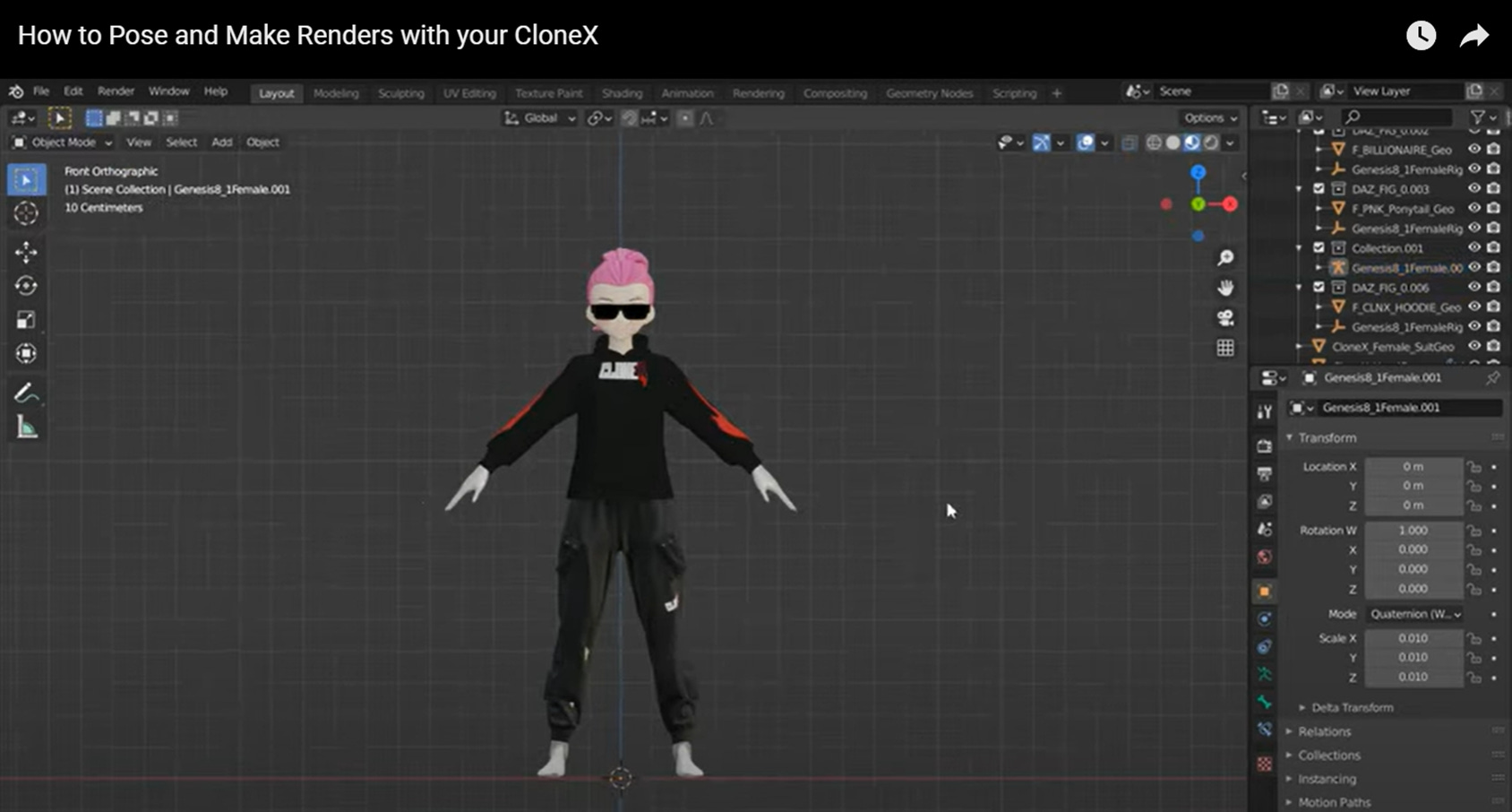Switch to the Animation workspace tab
This screenshot has width=1512, height=812.
687,93
